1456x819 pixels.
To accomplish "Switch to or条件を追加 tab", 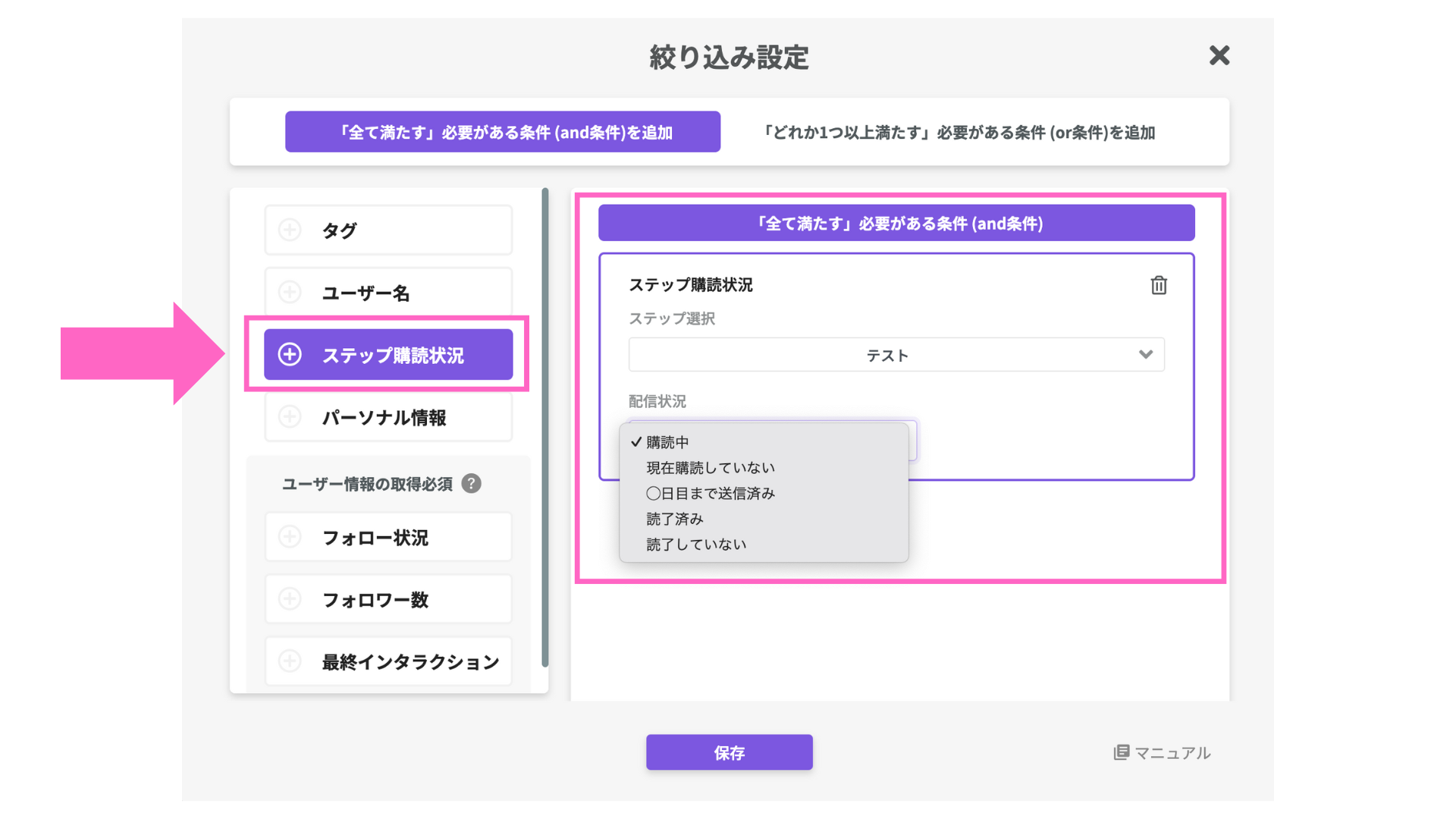I will point(958,132).
